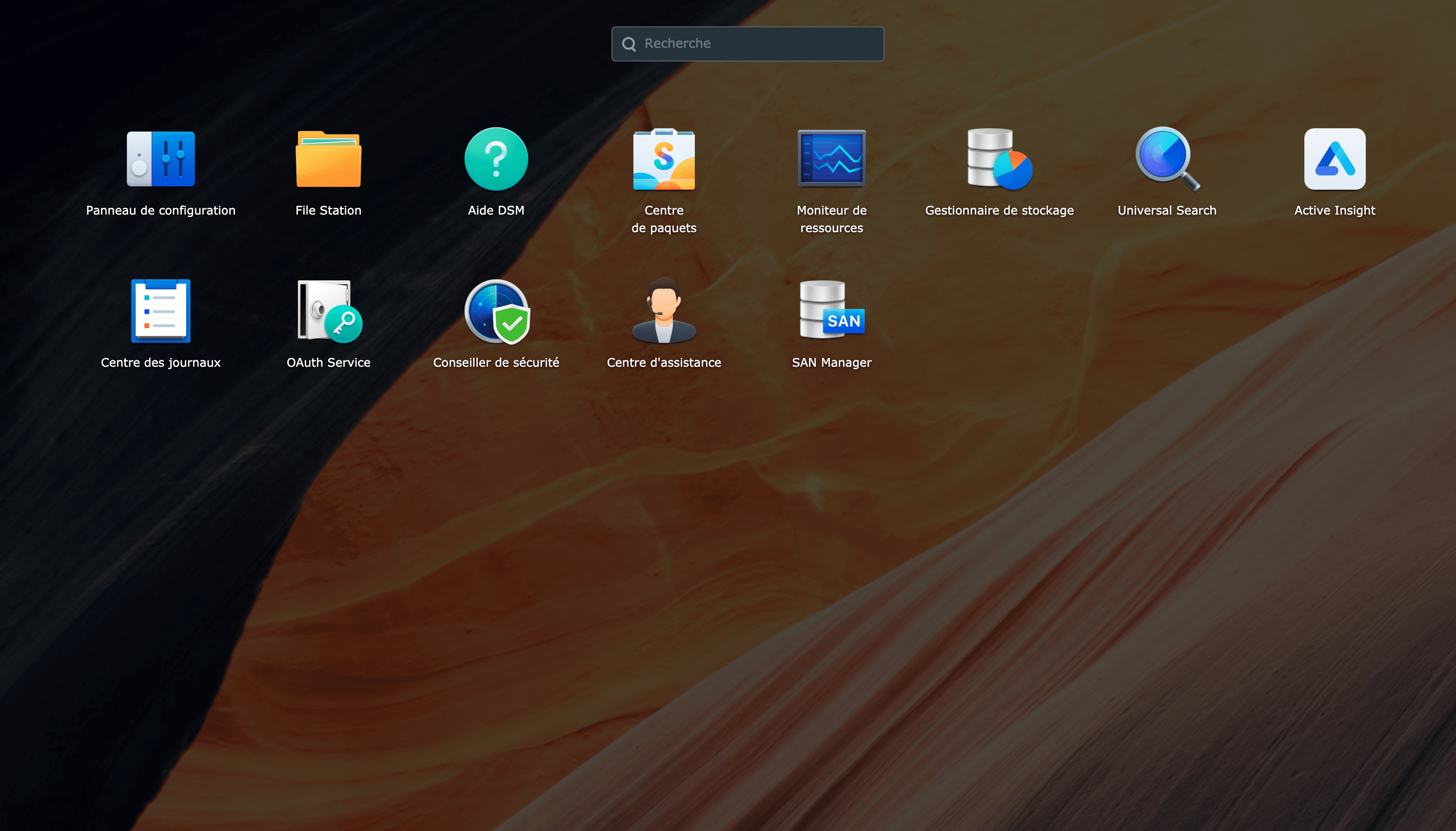Click the magnifier icon in search box
Screen dimensions: 1456x831
629,44
